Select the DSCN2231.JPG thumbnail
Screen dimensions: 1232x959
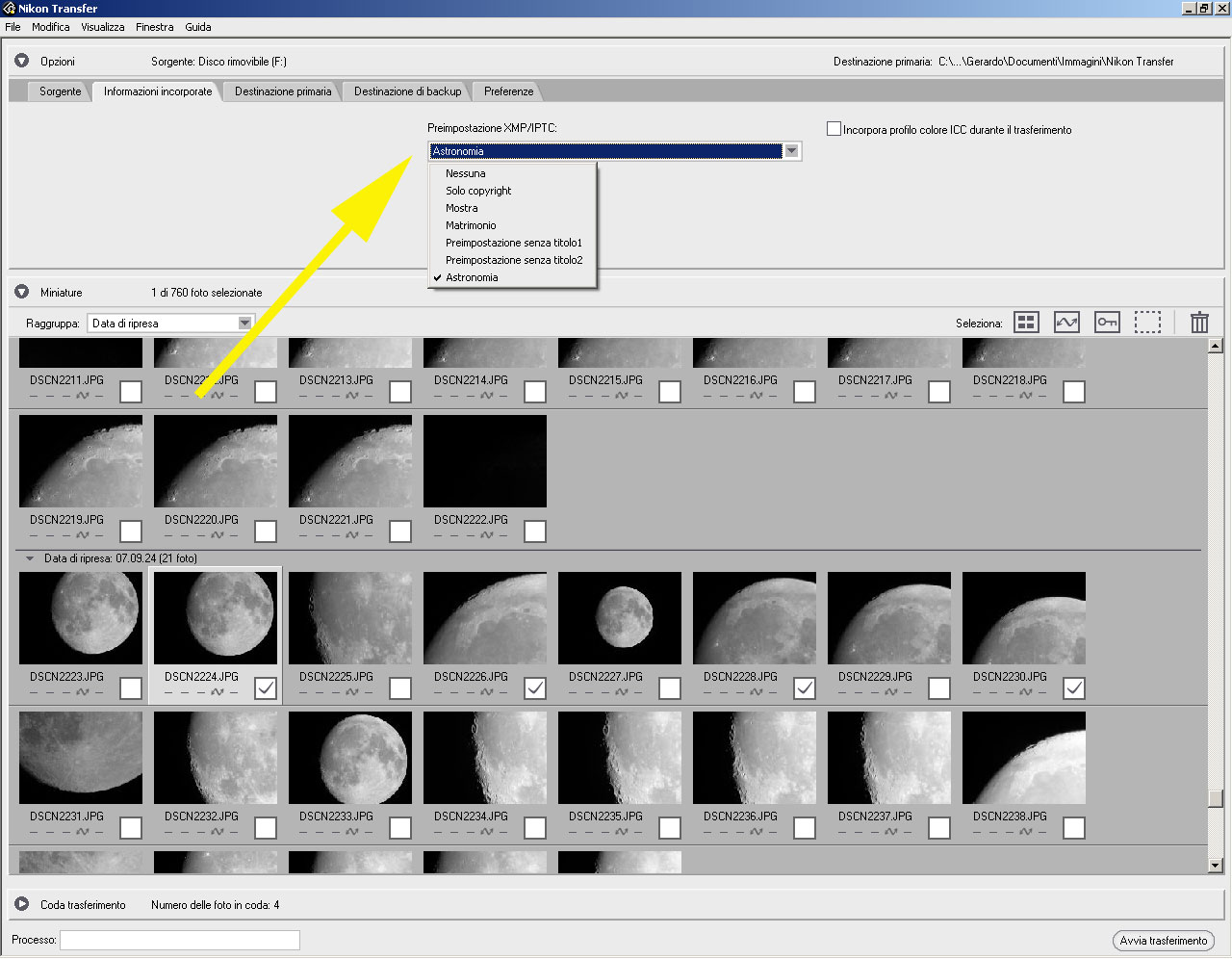(x=81, y=758)
